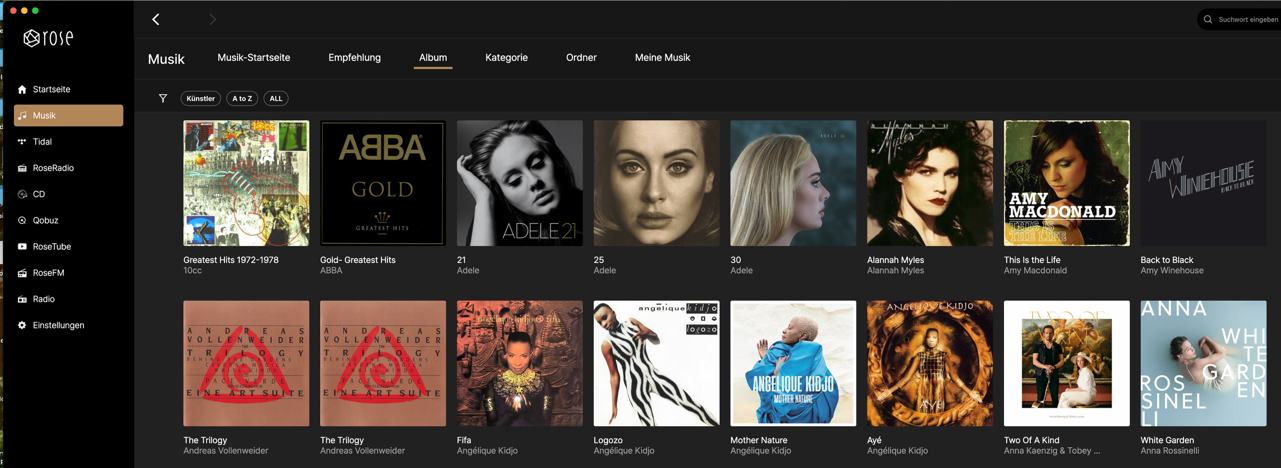Click the 'Alannah Myles' artist name text
This screenshot has width=1281, height=468.
pos(895,271)
